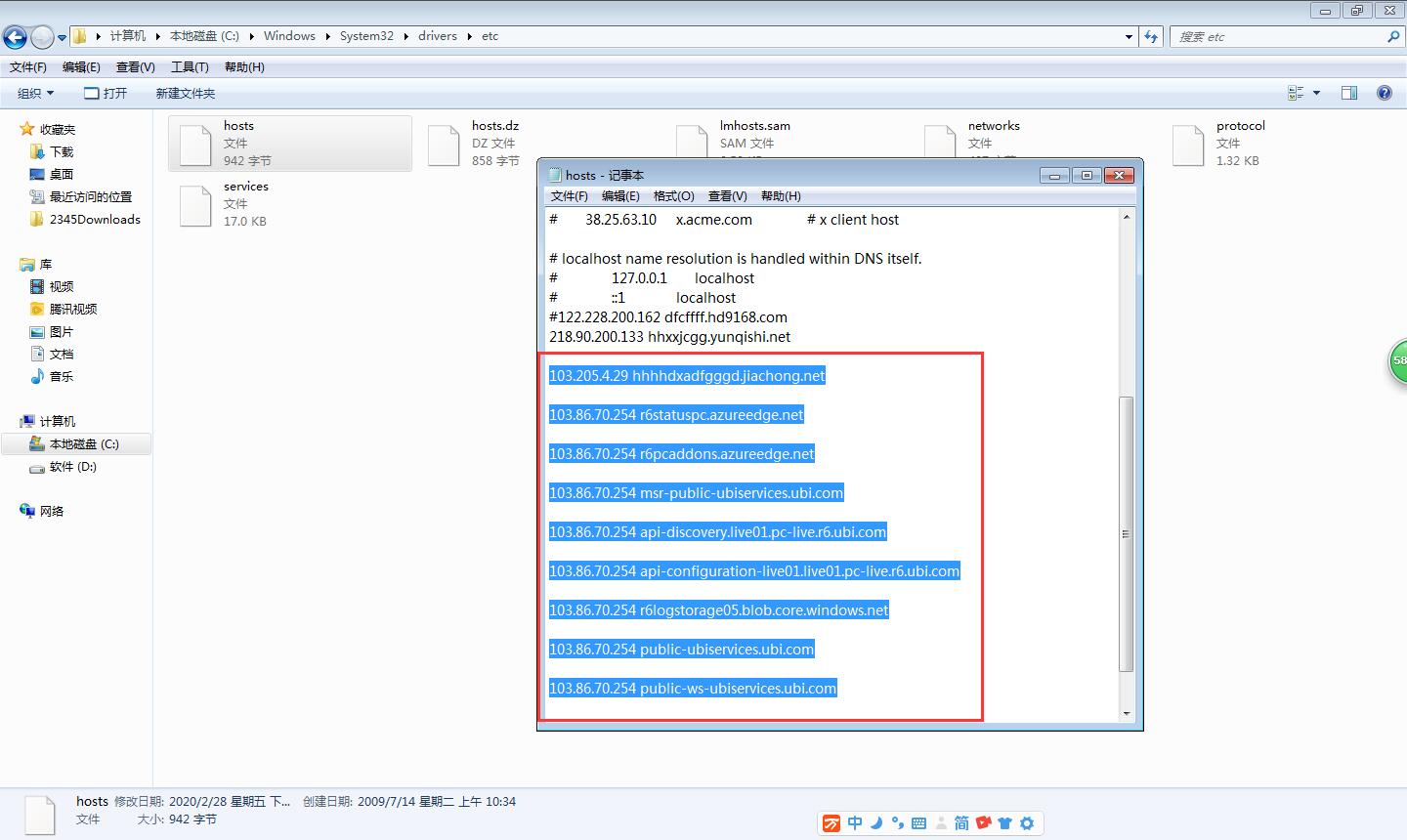
Task: Toggle the preview pane button
Action: [1349, 93]
